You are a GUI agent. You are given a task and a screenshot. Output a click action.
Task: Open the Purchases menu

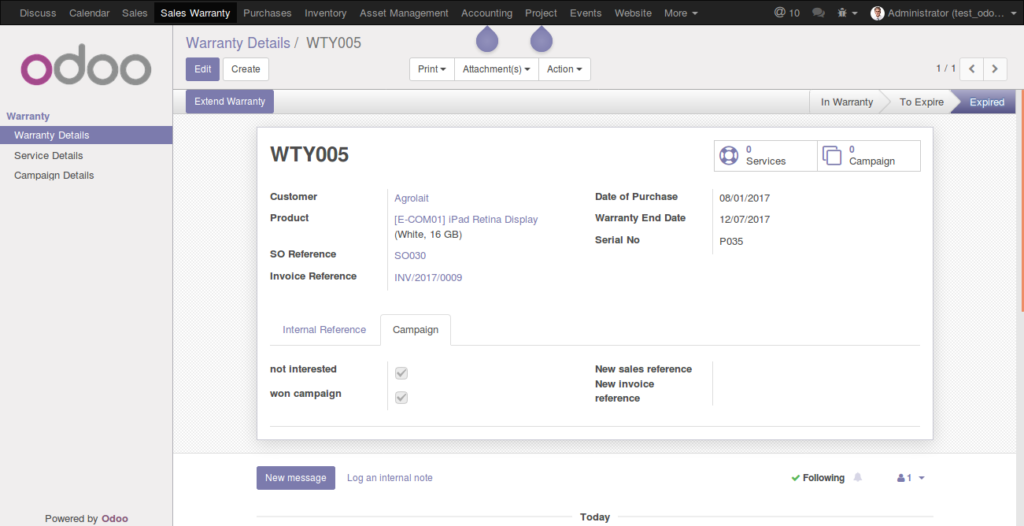pos(267,12)
